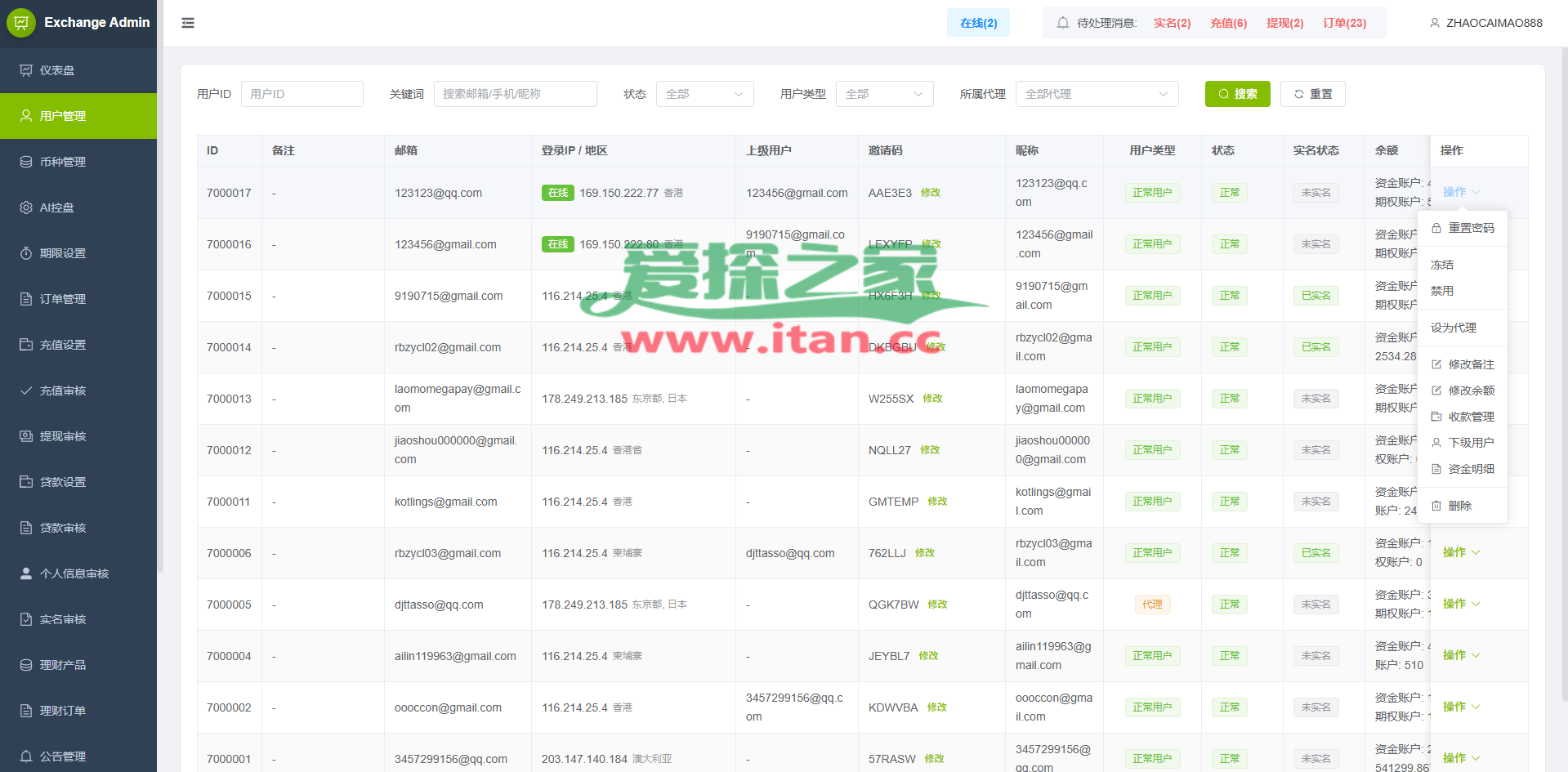This screenshot has width=1568, height=772.
Task: Choose 资金明细 from the action menu
Action: point(1463,469)
